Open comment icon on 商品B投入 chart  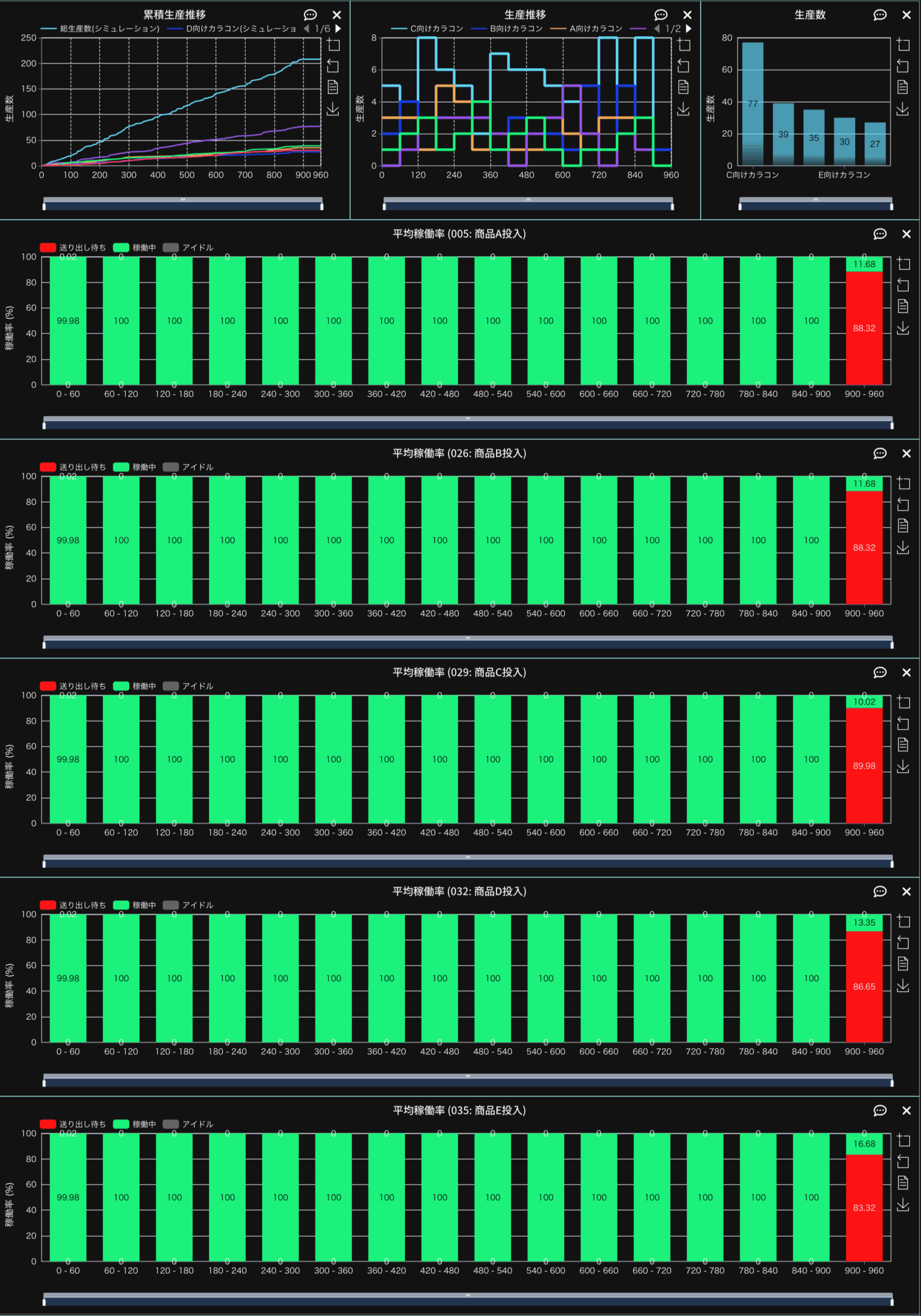880,453
